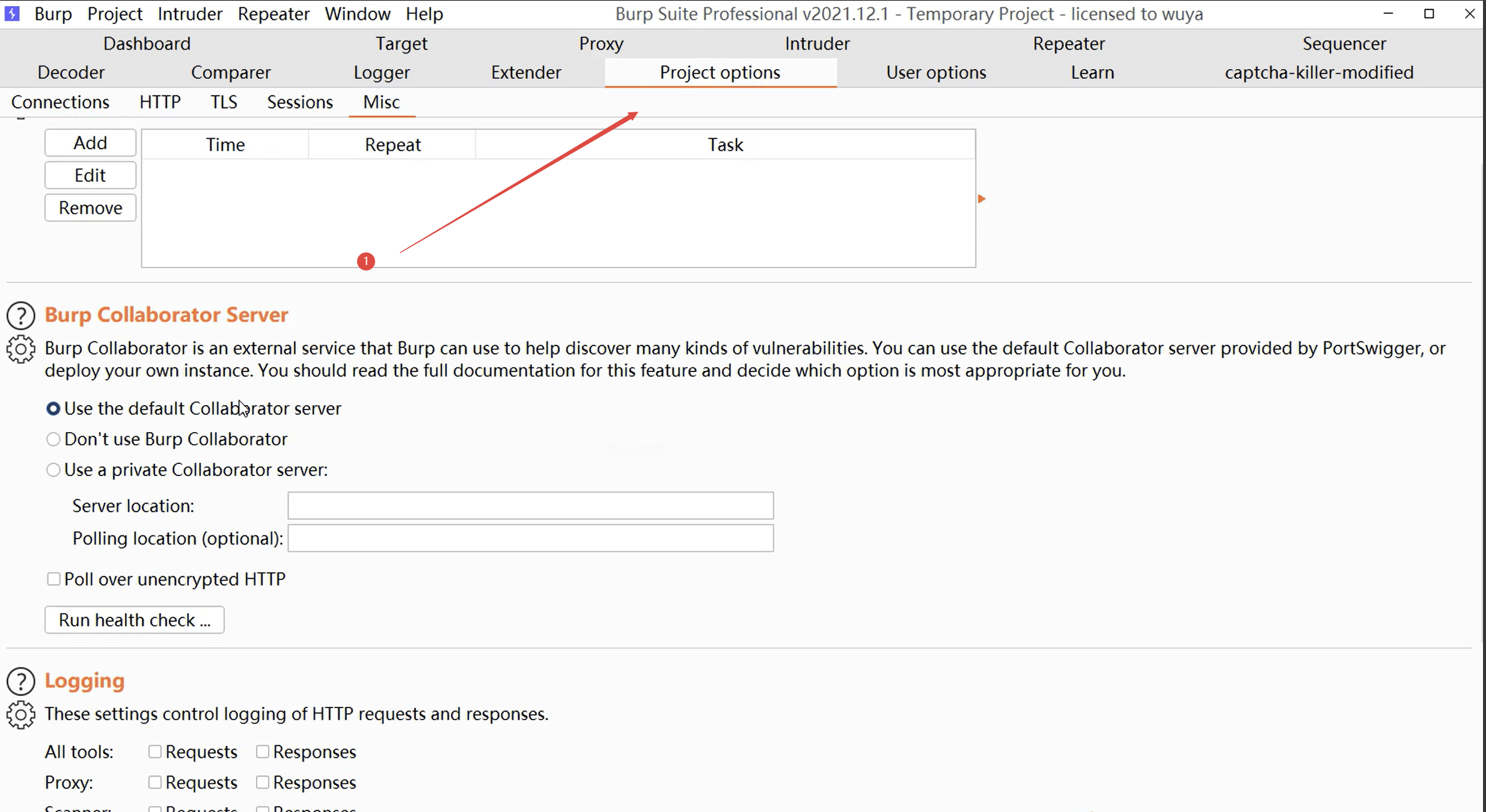Select 'Don't use Burp Collaborator' option
The width and height of the screenshot is (1486, 812).
pyautogui.click(x=54, y=439)
